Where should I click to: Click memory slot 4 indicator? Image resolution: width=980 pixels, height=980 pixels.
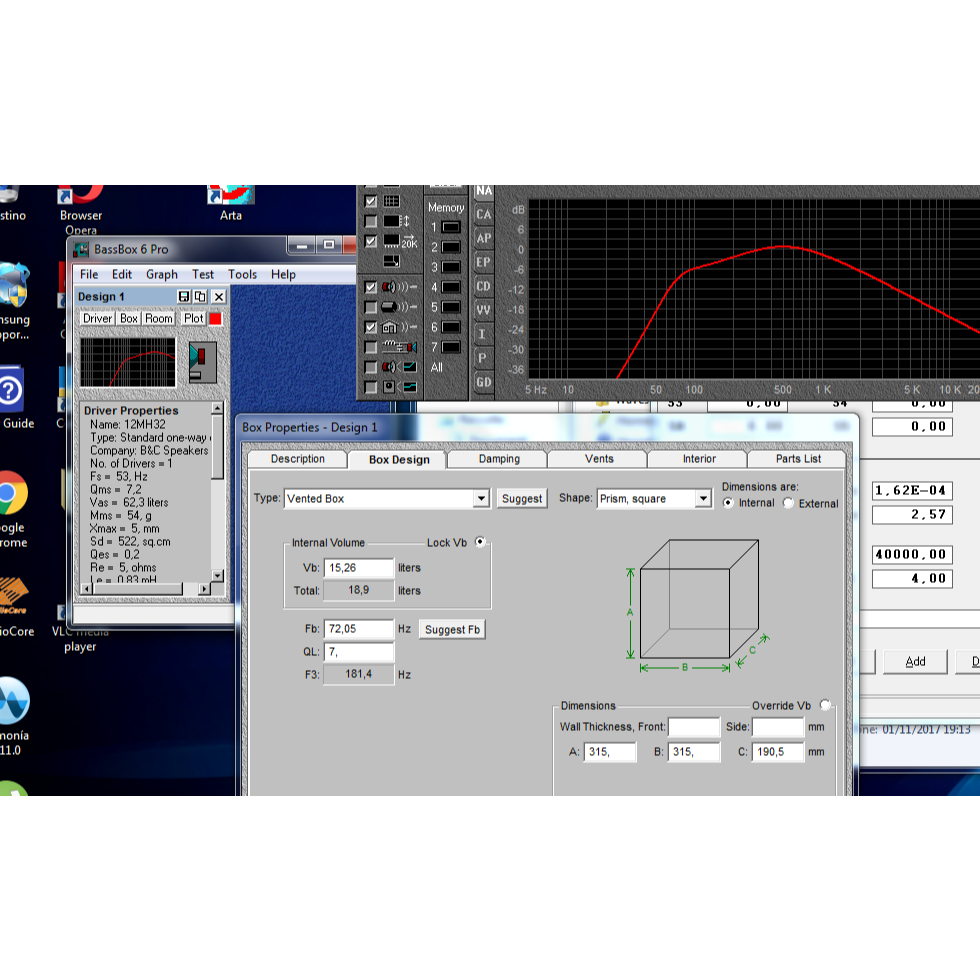[x=451, y=287]
